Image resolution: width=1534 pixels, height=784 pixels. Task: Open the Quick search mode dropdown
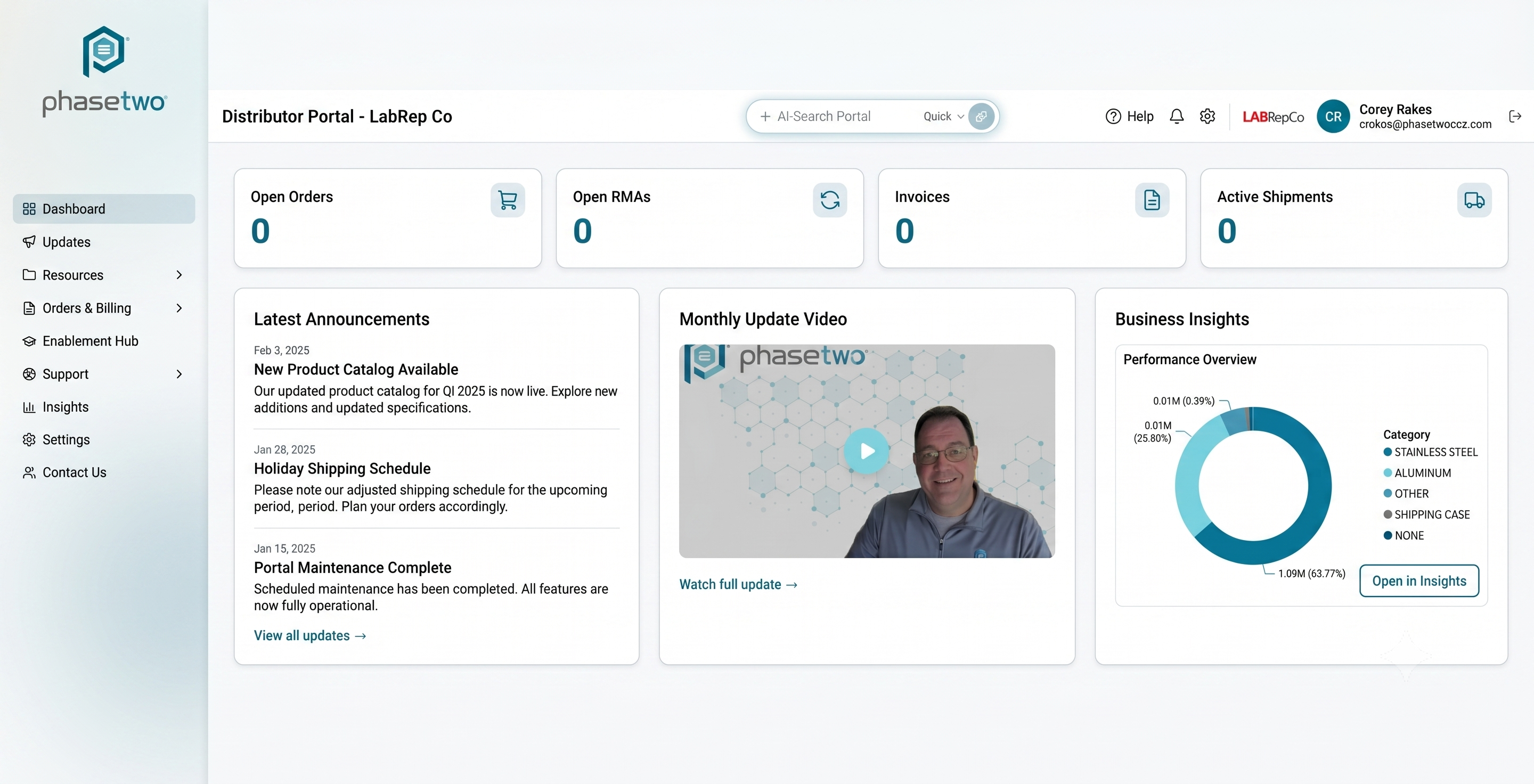pos(943,116)
